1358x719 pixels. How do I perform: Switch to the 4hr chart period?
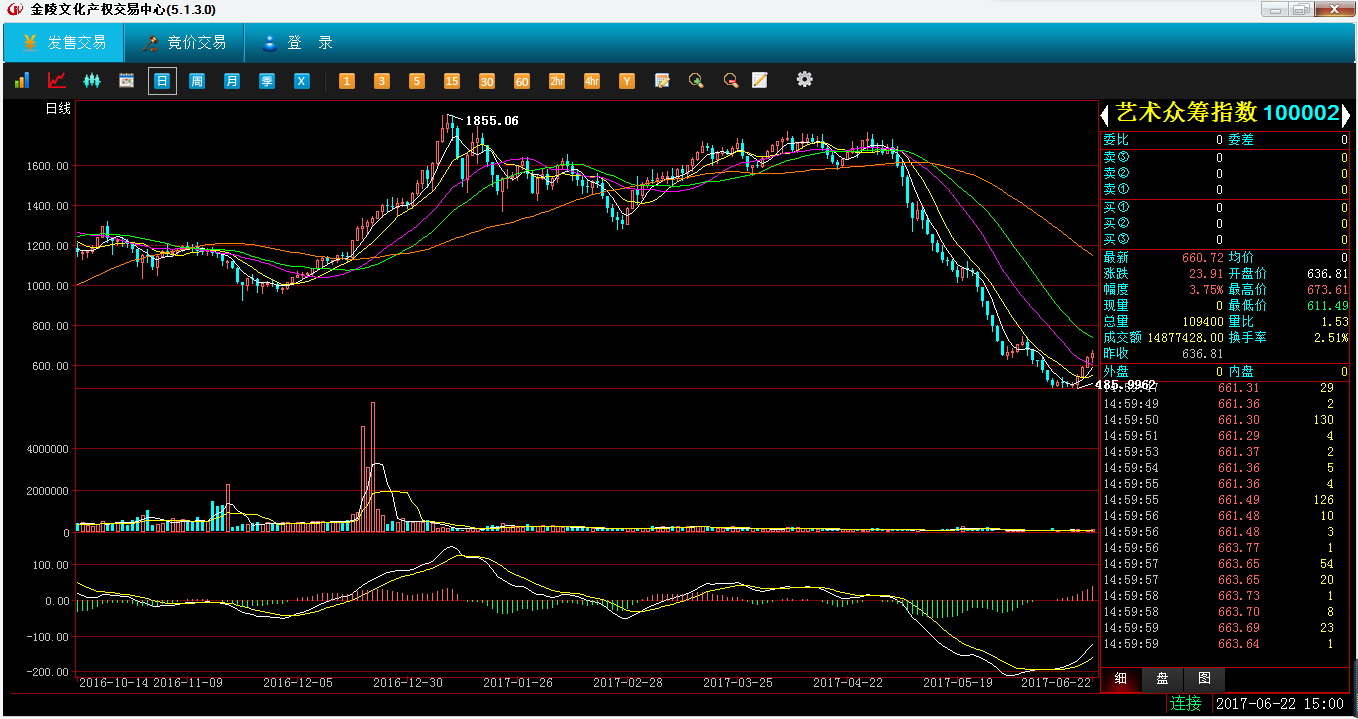click(592, 81)
